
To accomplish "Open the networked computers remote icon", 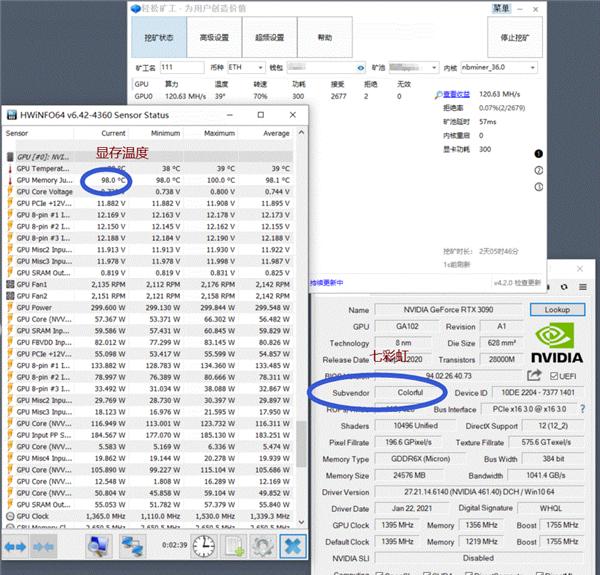I will tap(132, 546).
